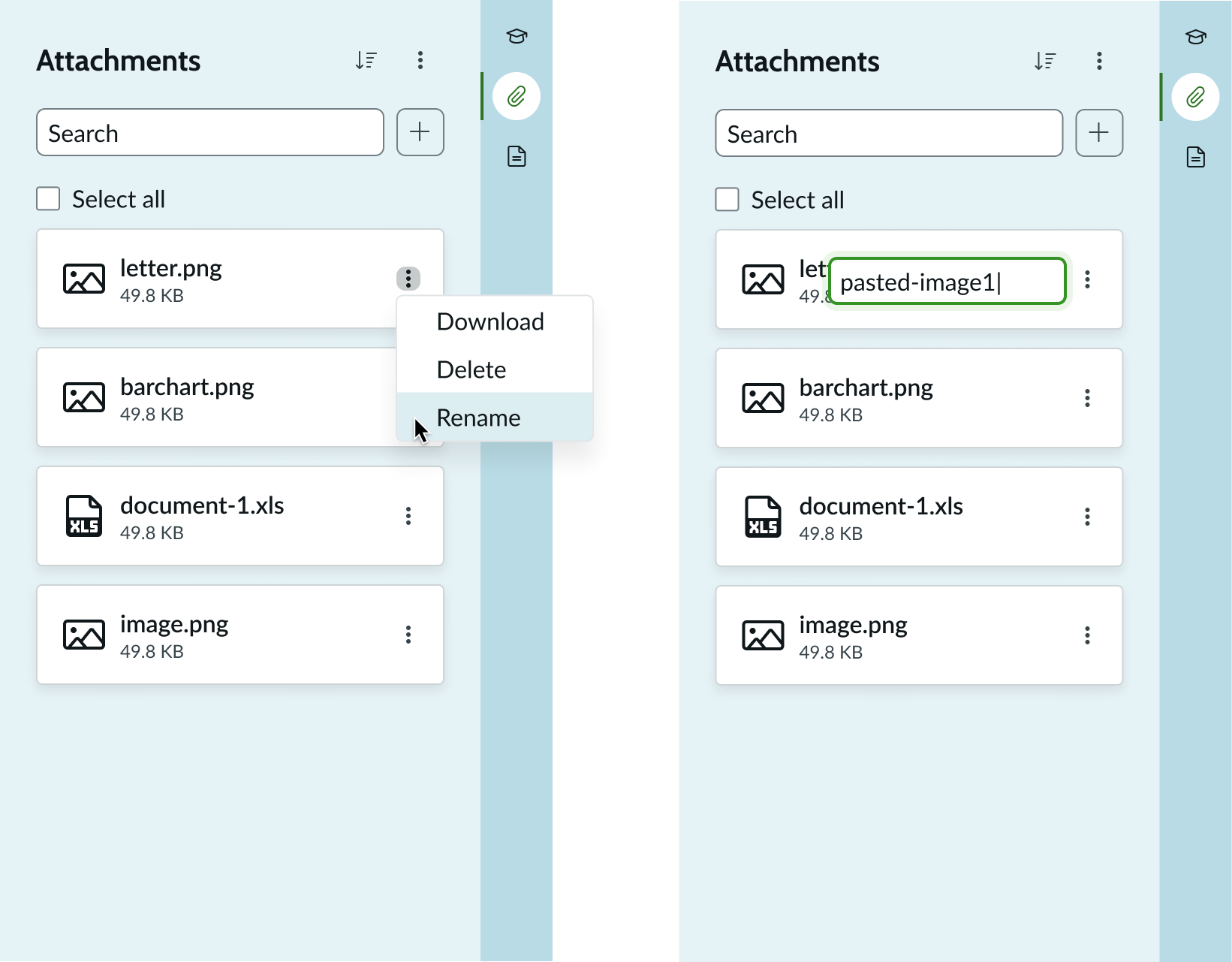Open the image.png three-dot menu in the right panel
Image resolution: width=1232 pixels, height=962 pixels.
point(1087,635)
